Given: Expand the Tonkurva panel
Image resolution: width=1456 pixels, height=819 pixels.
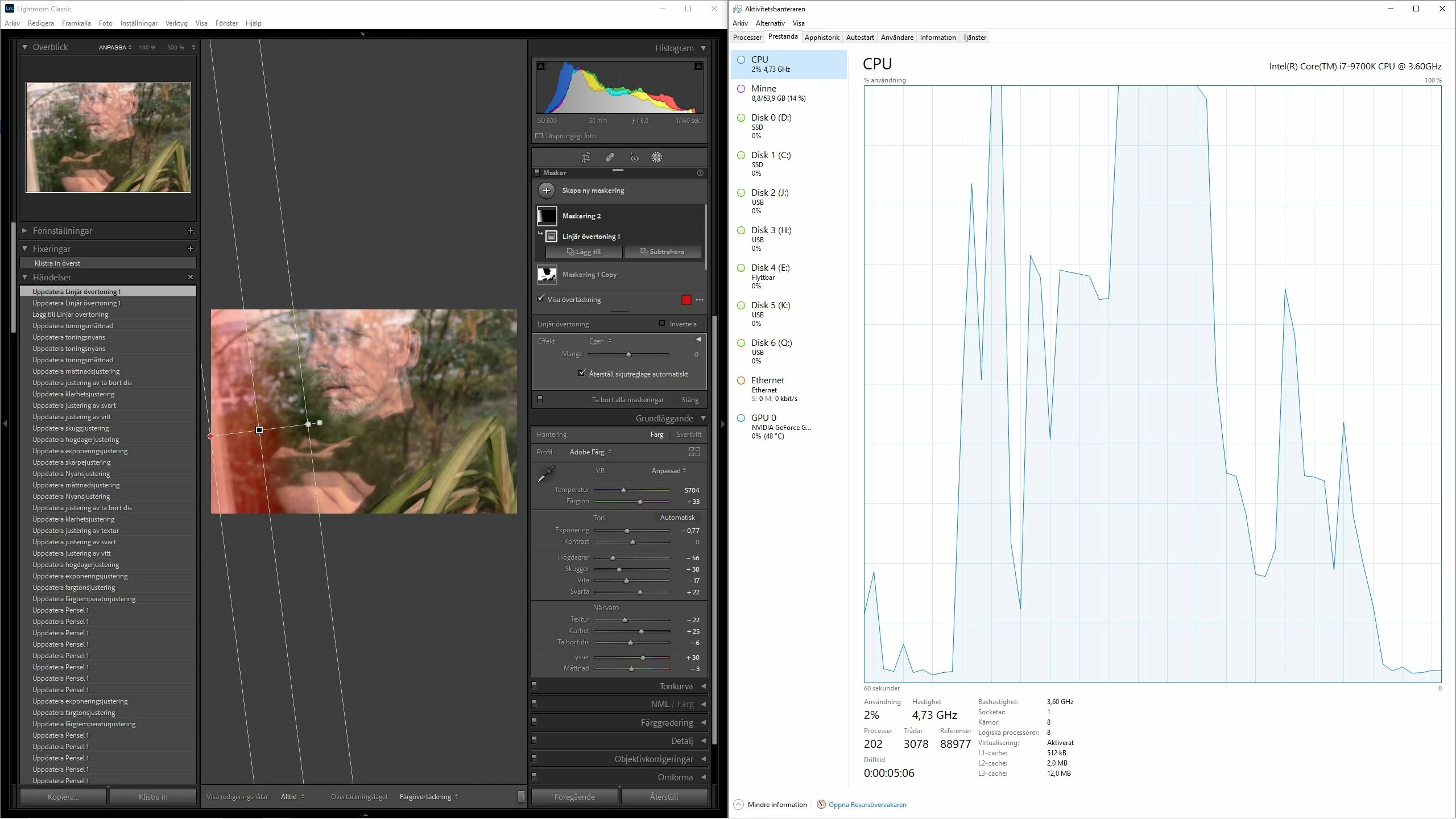Looking at the screenshot, I should coord(704,686).
